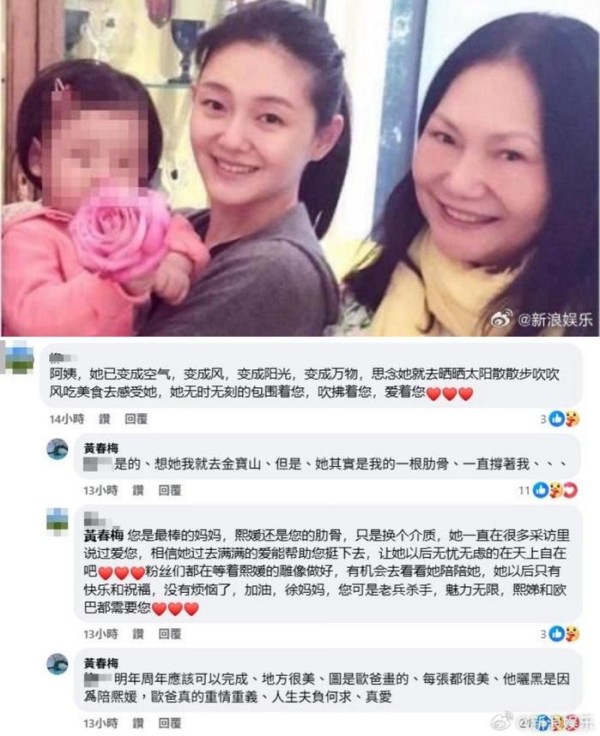Screen dimensions: 600x736
Task: Click 回覆 under the long fan reply
Action: tap(169, 634)
